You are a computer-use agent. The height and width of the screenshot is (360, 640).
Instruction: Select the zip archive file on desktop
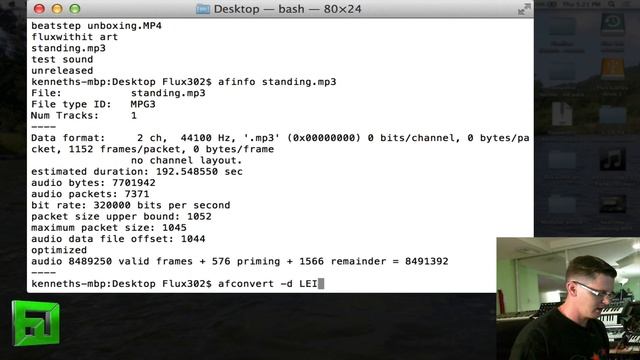(x=562, y=114)
